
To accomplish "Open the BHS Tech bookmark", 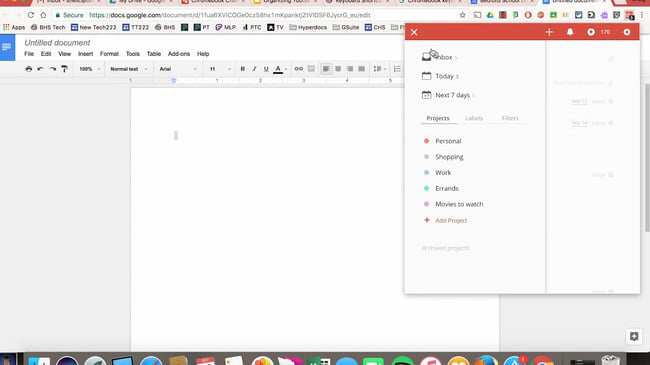I will (48, 27).
